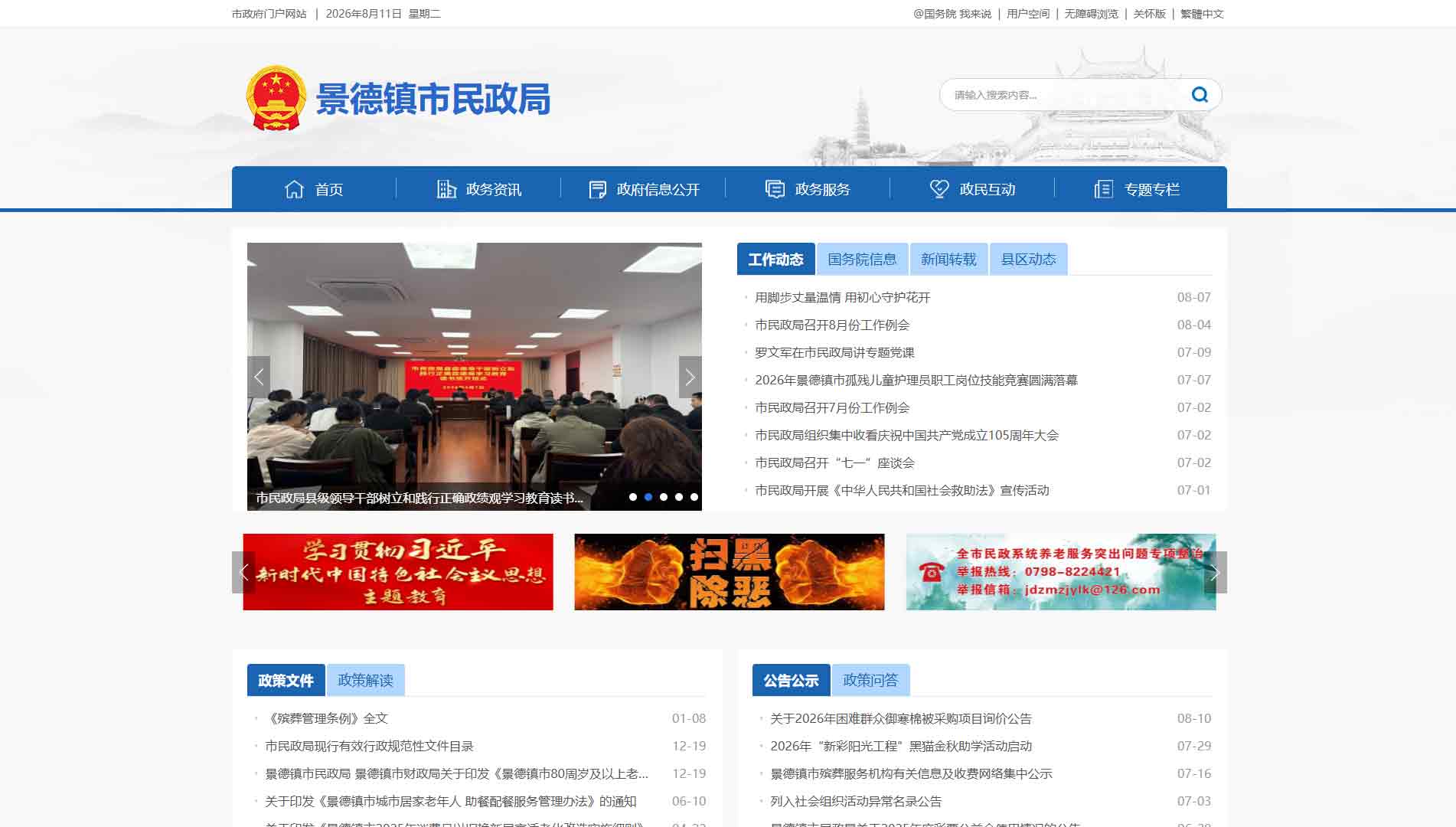Advance to the next slideshow photo
Image resolution: width=1456 pixels, height=827 pixels.
[690, 377]
